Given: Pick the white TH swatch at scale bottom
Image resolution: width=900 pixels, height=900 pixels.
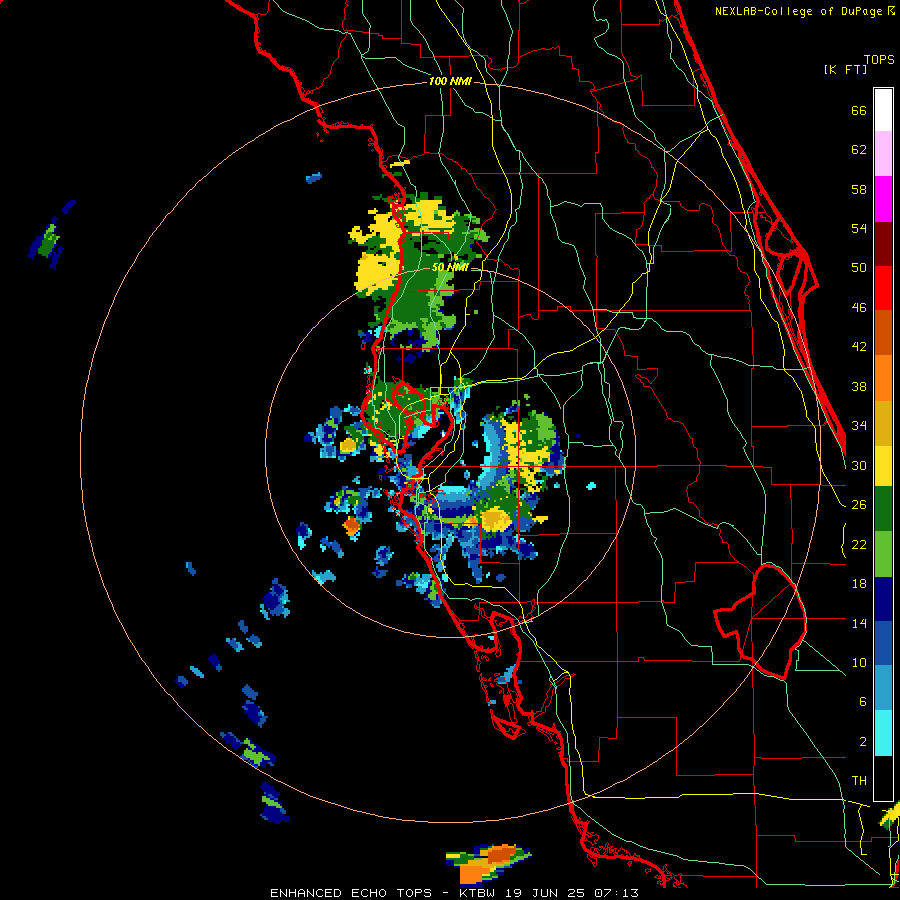Looking at the screenshot, I should coord(883,778).
